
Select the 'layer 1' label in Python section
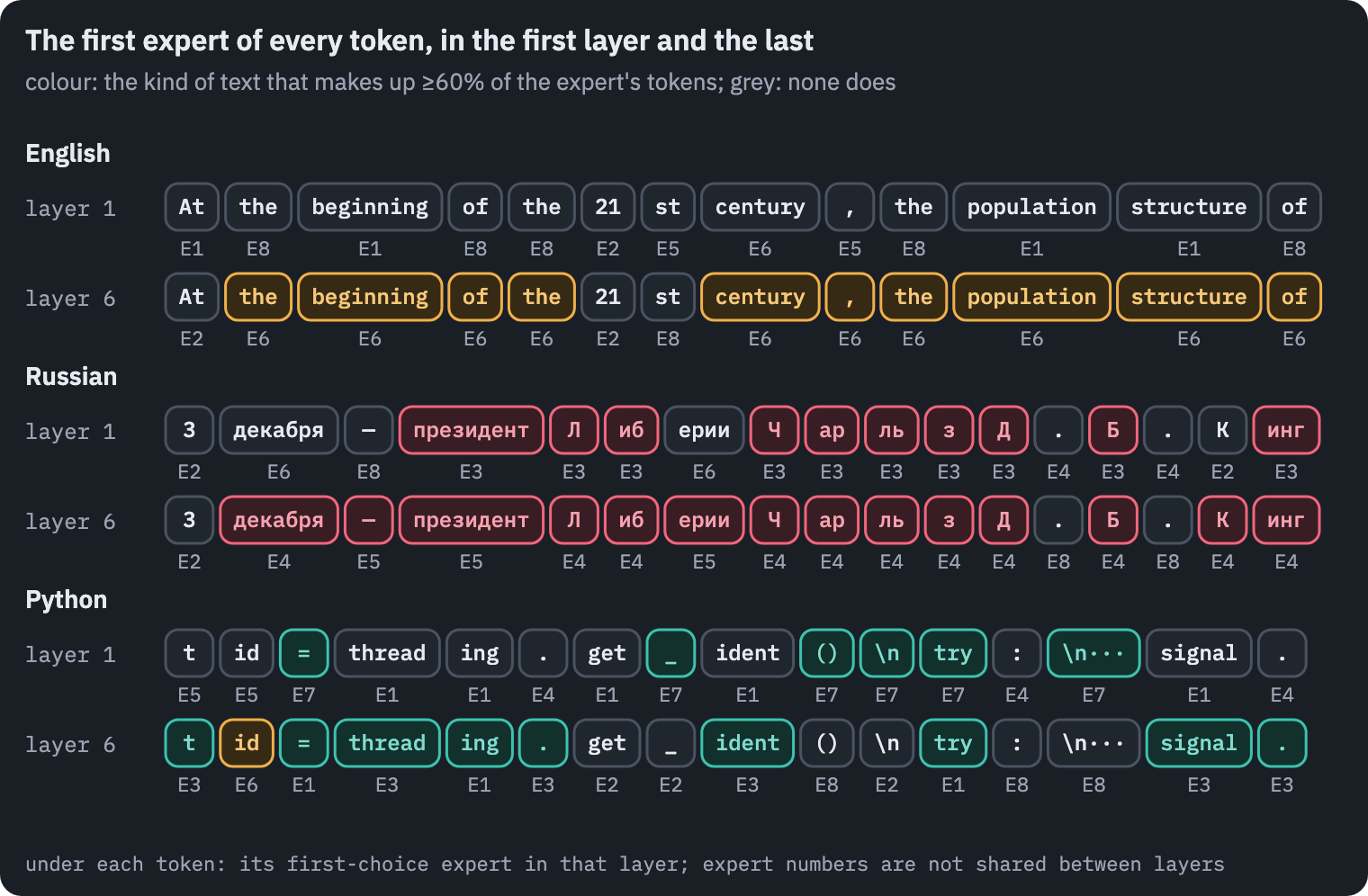point(70,655)
